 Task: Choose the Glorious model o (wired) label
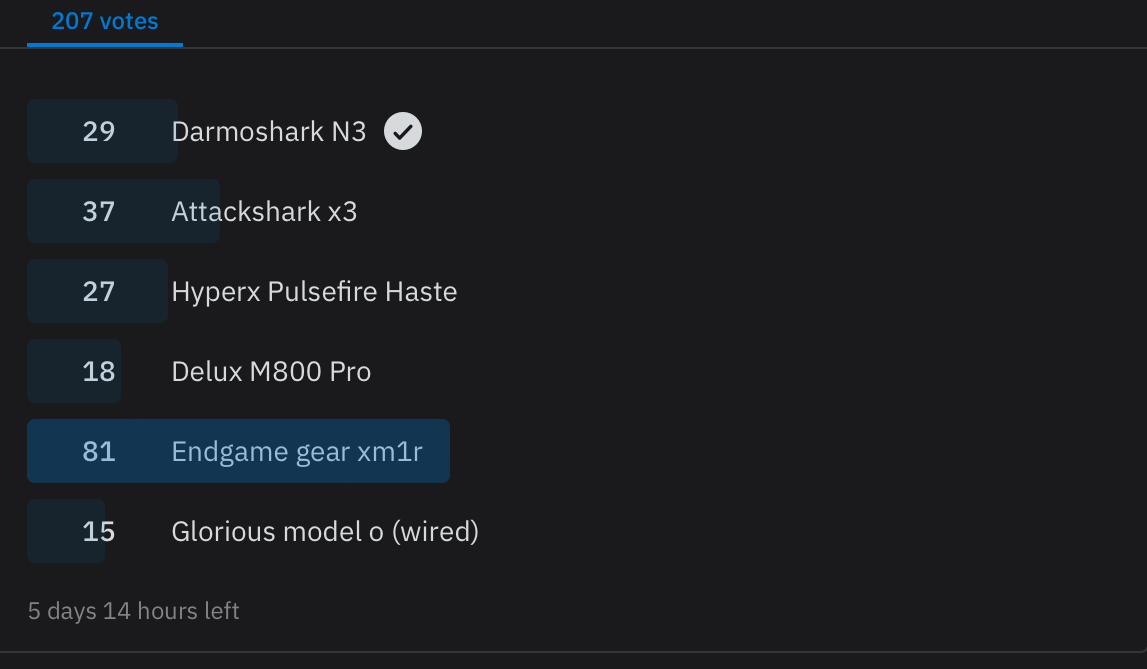pyautogui.click(x=325, y=531)
